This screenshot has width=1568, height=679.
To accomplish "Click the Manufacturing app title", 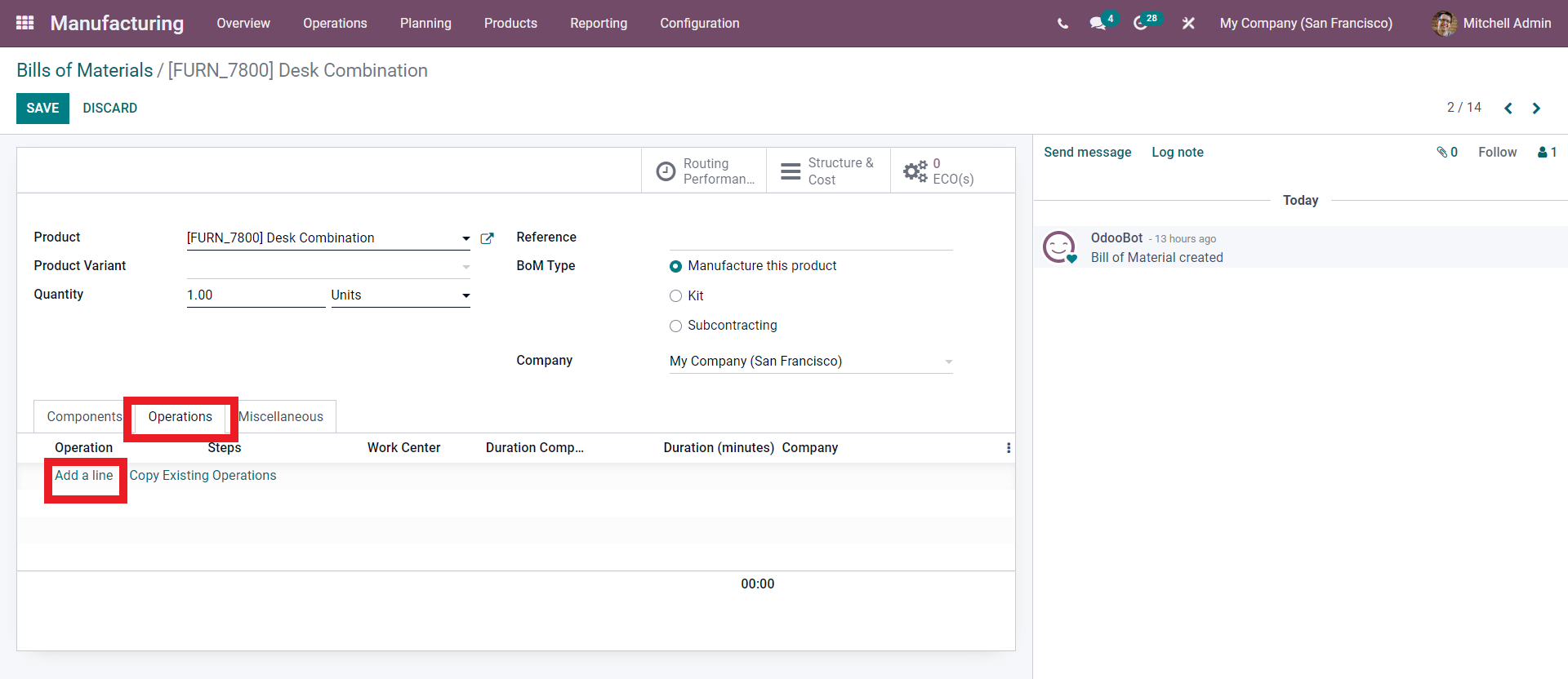I will click(x=117, y=24).
